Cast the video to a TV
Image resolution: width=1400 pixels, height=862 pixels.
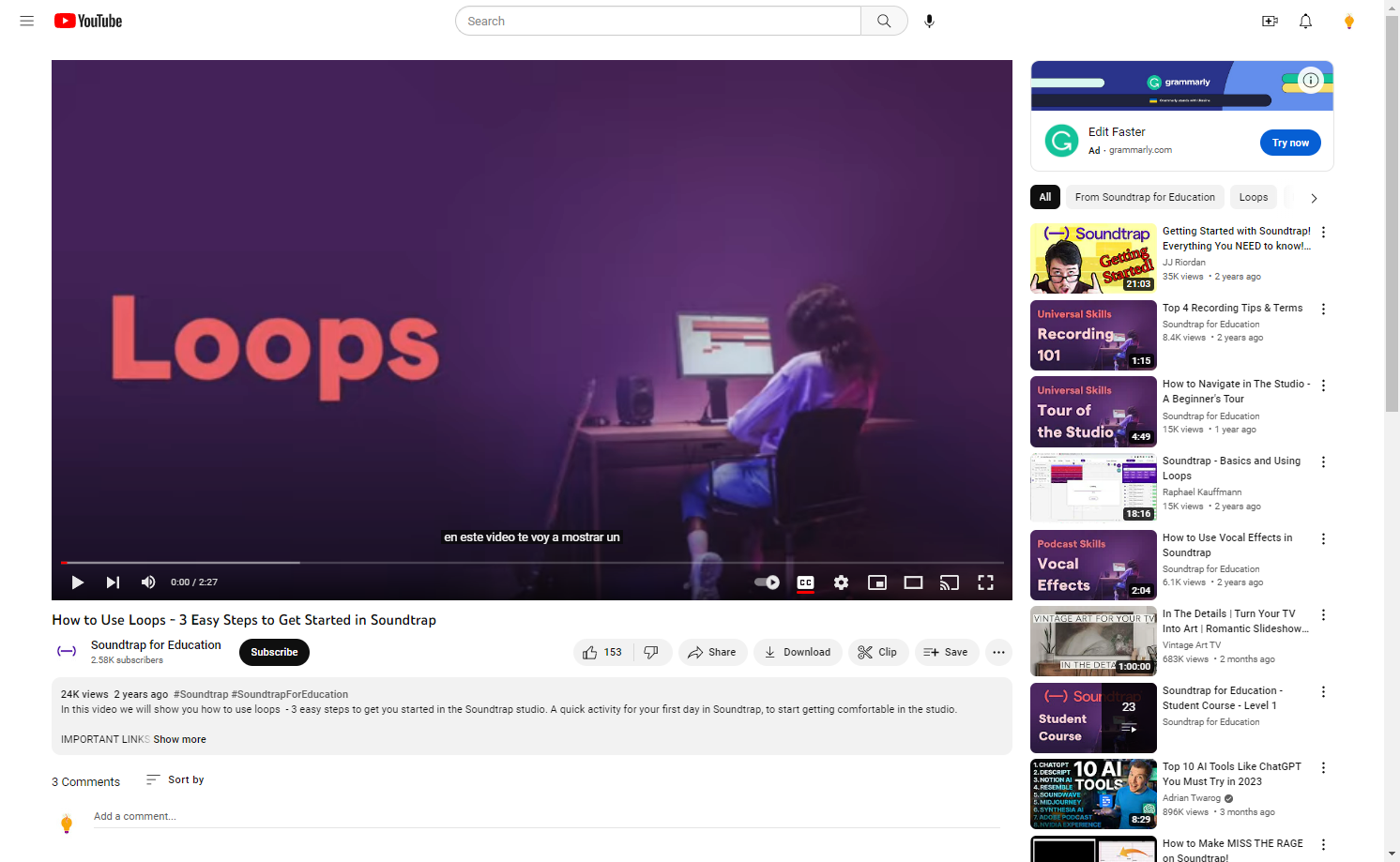point(950,582)
